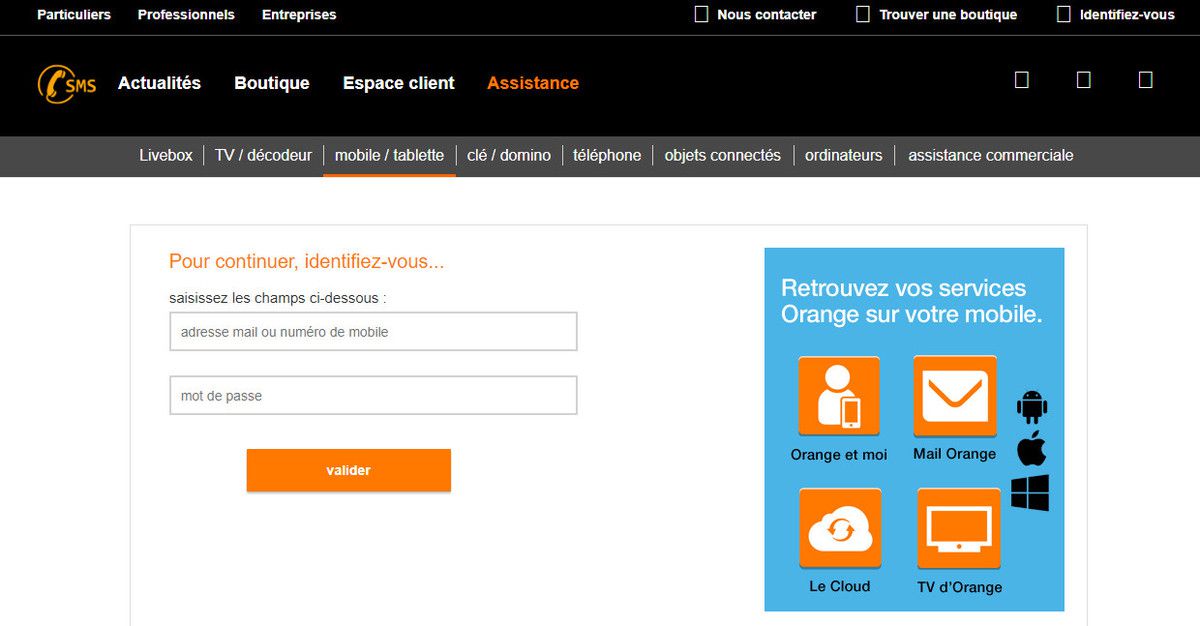The width and height of the screenshot is (1200, 626).
Task: Click the middle of three header icons
Action: pyautogui.click(x=1084, y=80)
